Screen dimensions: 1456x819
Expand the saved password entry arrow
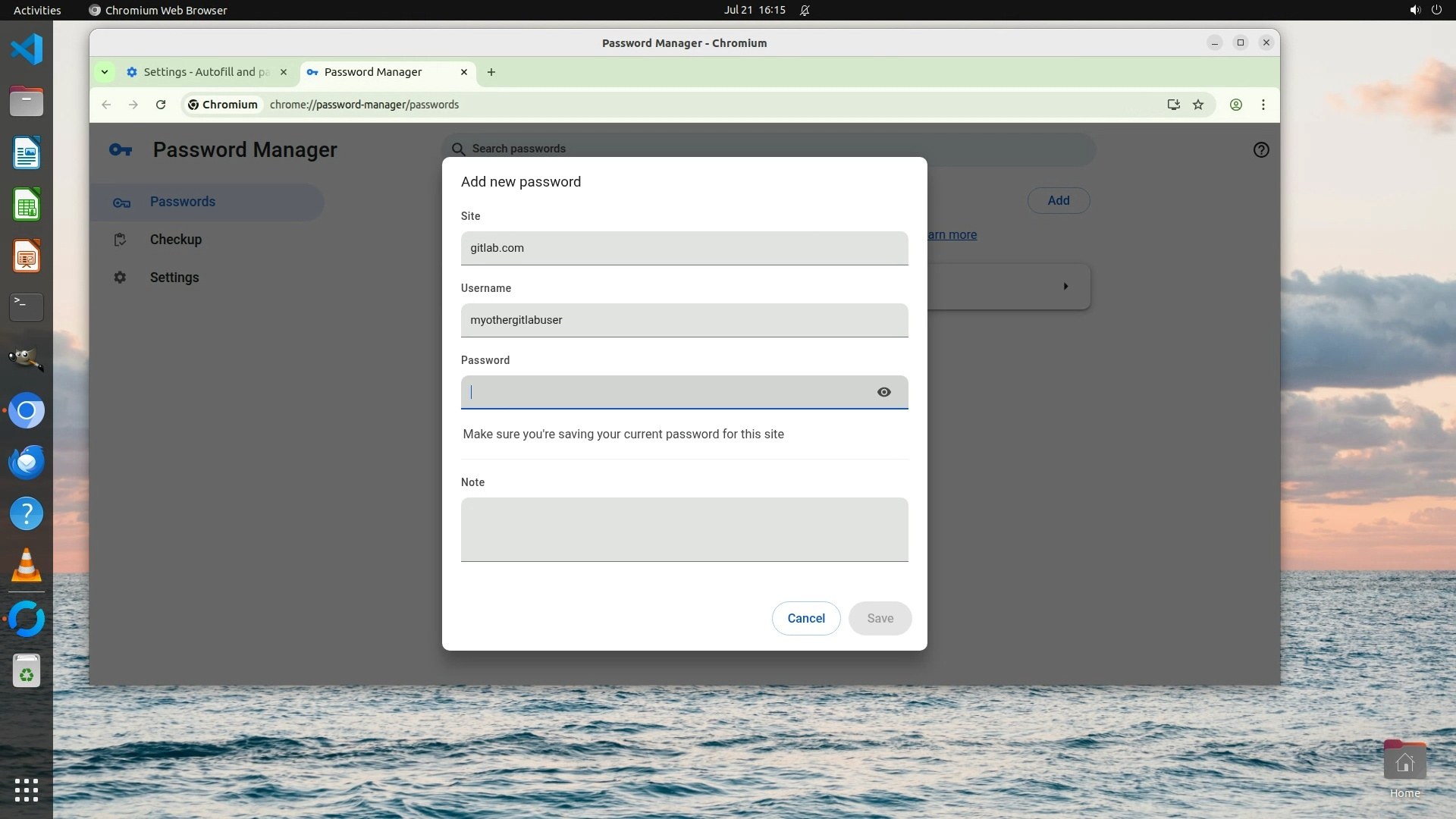[x=1065, y=287]
